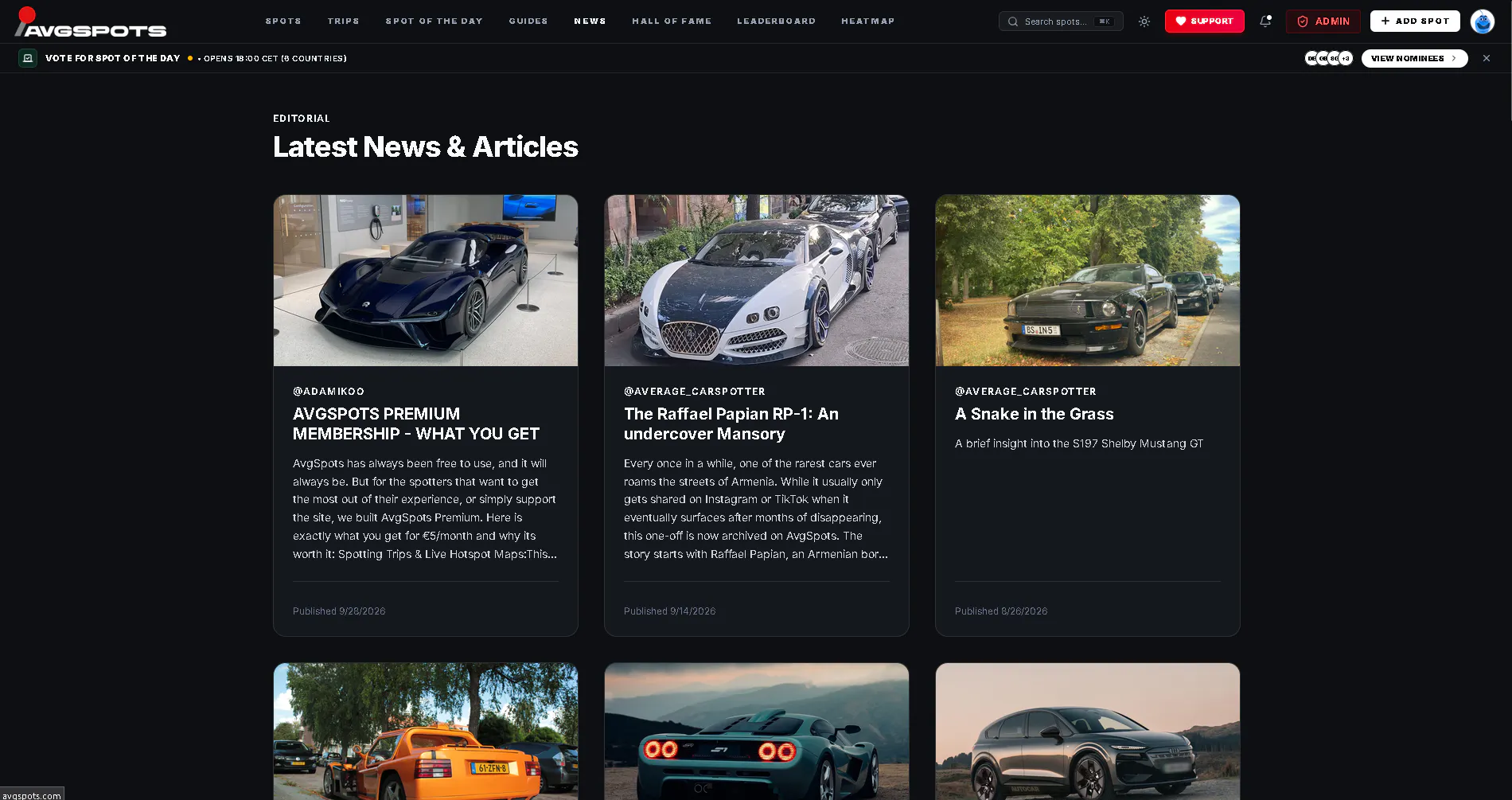Screen dimensions: 1512x800
Task: Open AVGSPOTS PREMIUM MEMBERSHIP article title
Action: 416,423
